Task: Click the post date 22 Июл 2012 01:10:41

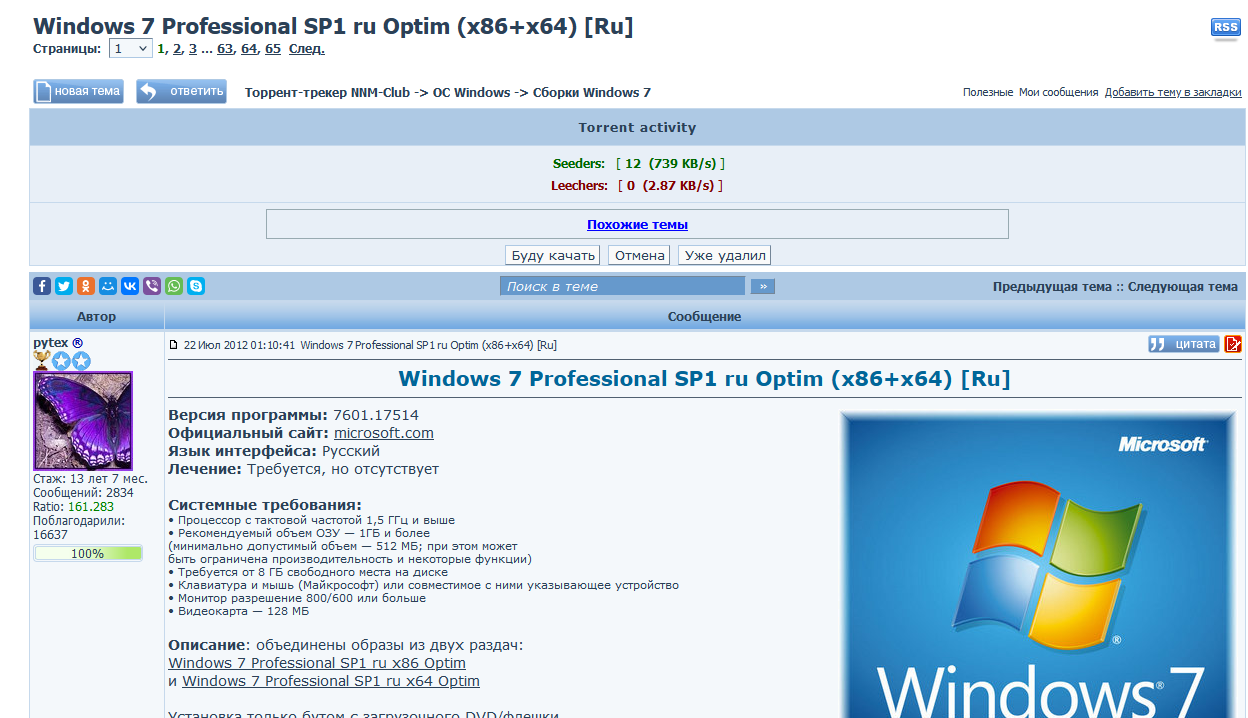Action: 239,345
